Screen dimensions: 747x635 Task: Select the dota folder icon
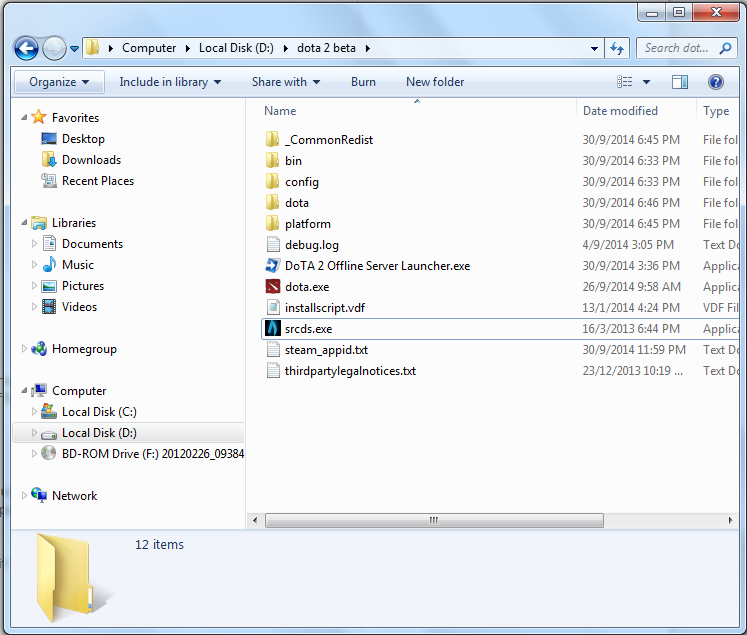tap(273, 202)
